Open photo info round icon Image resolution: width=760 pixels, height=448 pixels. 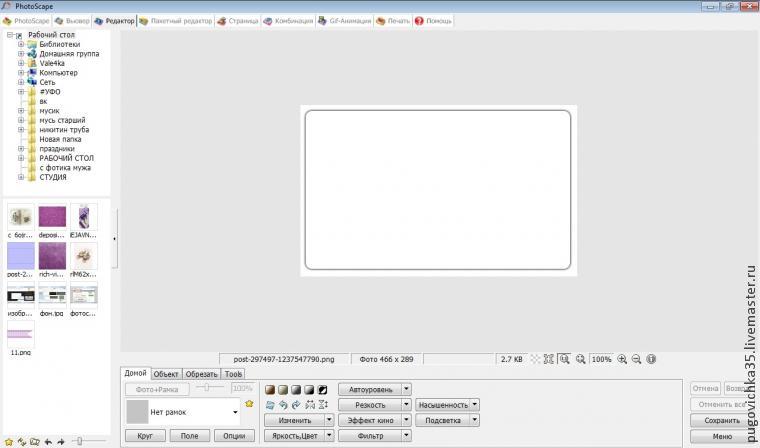point(651,359)
